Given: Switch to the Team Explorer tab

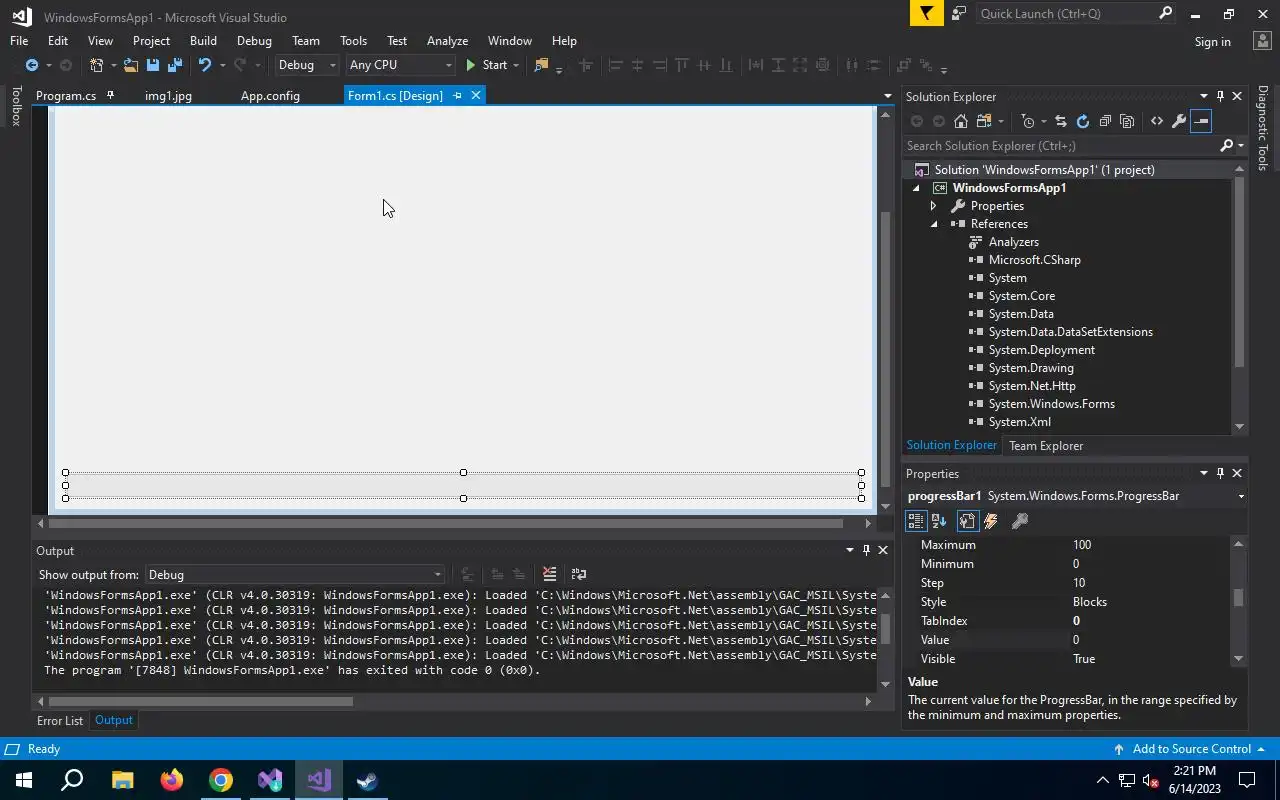Looking at the screenshot, I should pyautogui.click(x=1046, y=446).
